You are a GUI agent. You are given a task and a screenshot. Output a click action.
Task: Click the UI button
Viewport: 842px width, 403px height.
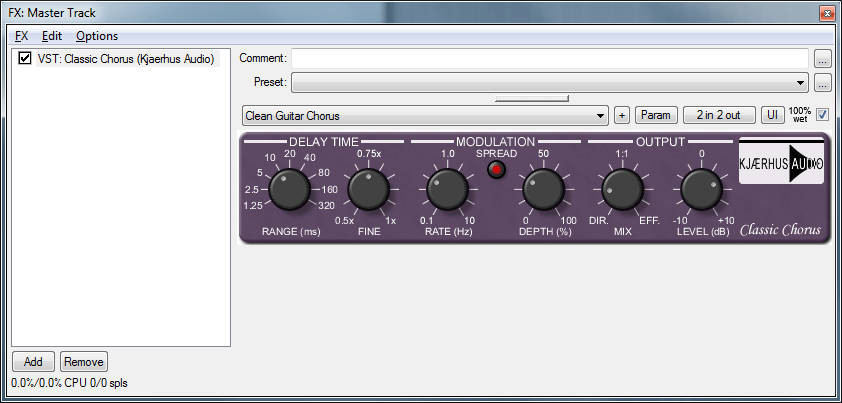[772, 115]
